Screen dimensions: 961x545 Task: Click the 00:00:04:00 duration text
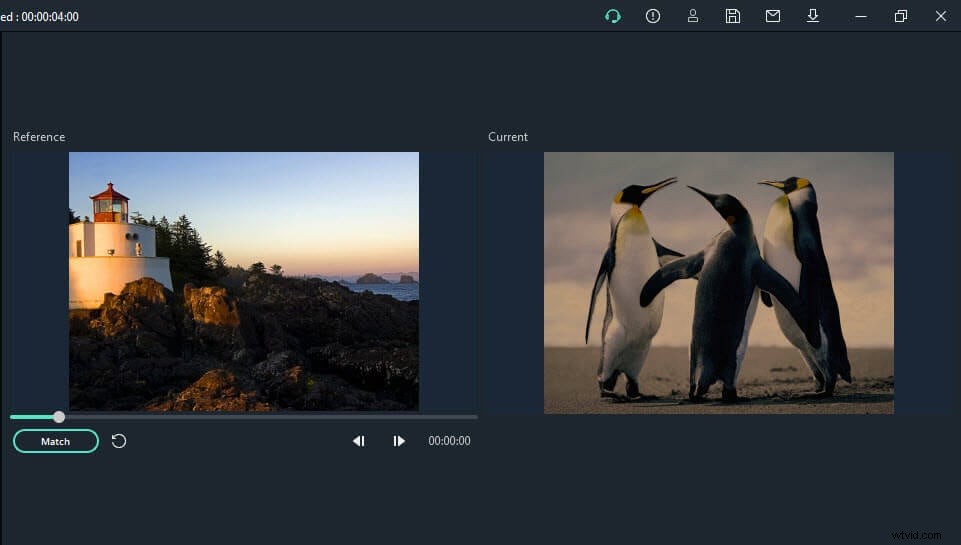tap(50, 17)
